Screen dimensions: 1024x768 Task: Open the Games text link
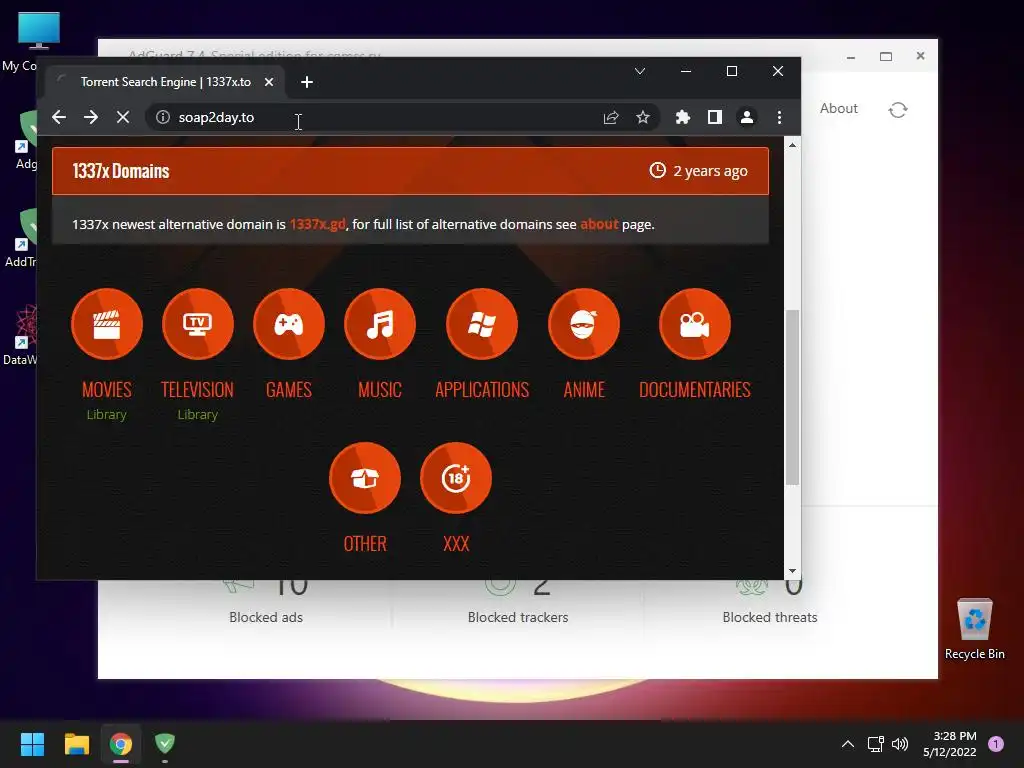point(289,390)
